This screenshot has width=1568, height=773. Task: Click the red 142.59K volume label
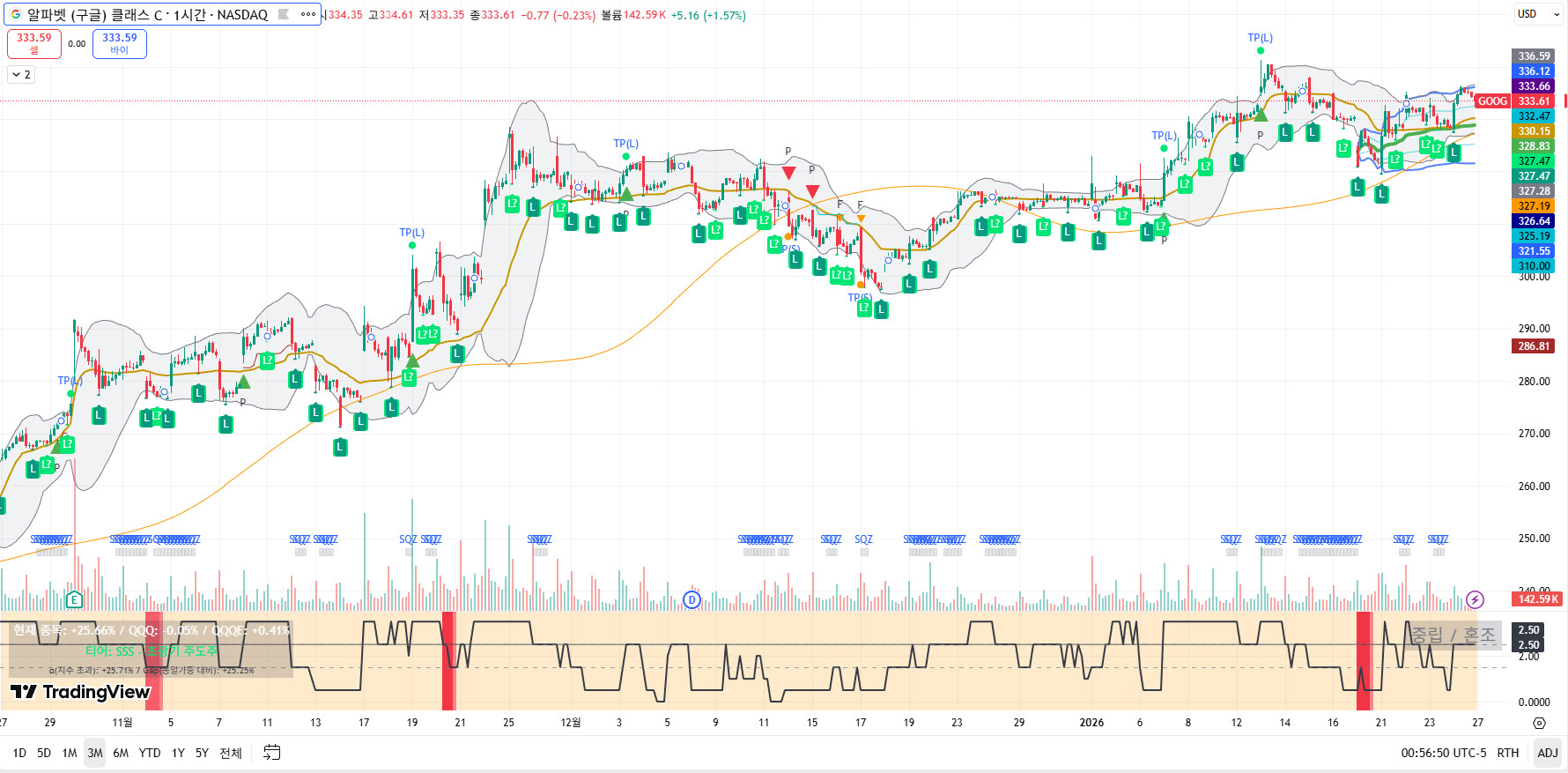point(1537,599)
